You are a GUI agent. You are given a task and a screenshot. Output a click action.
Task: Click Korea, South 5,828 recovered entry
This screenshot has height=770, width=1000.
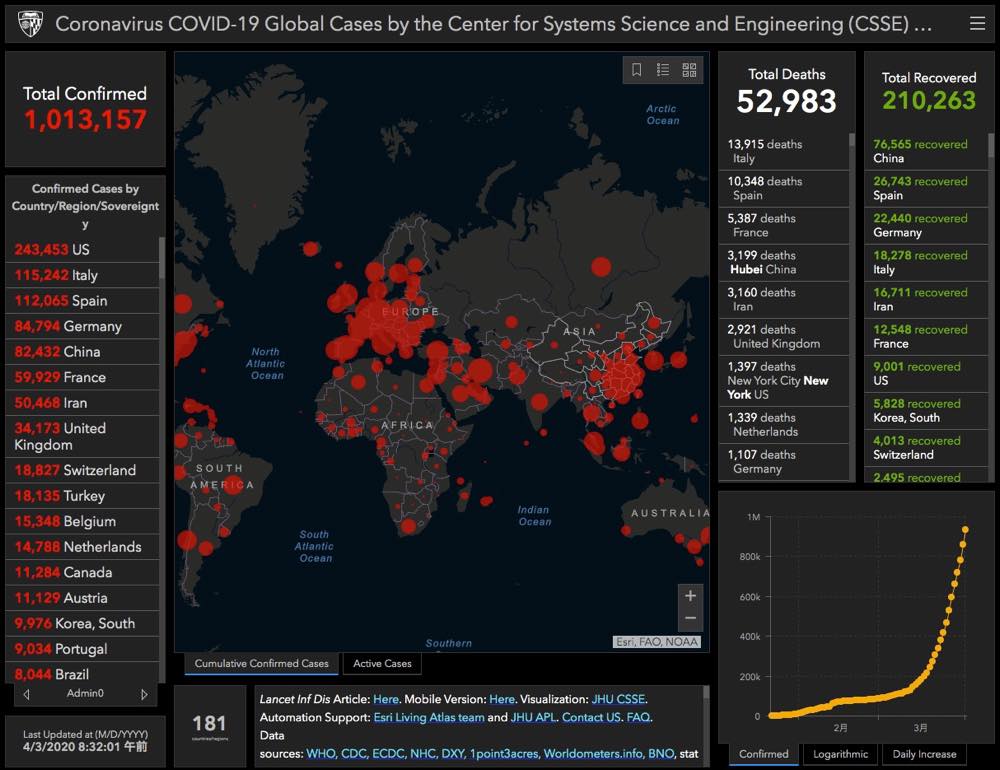point(926,410)
